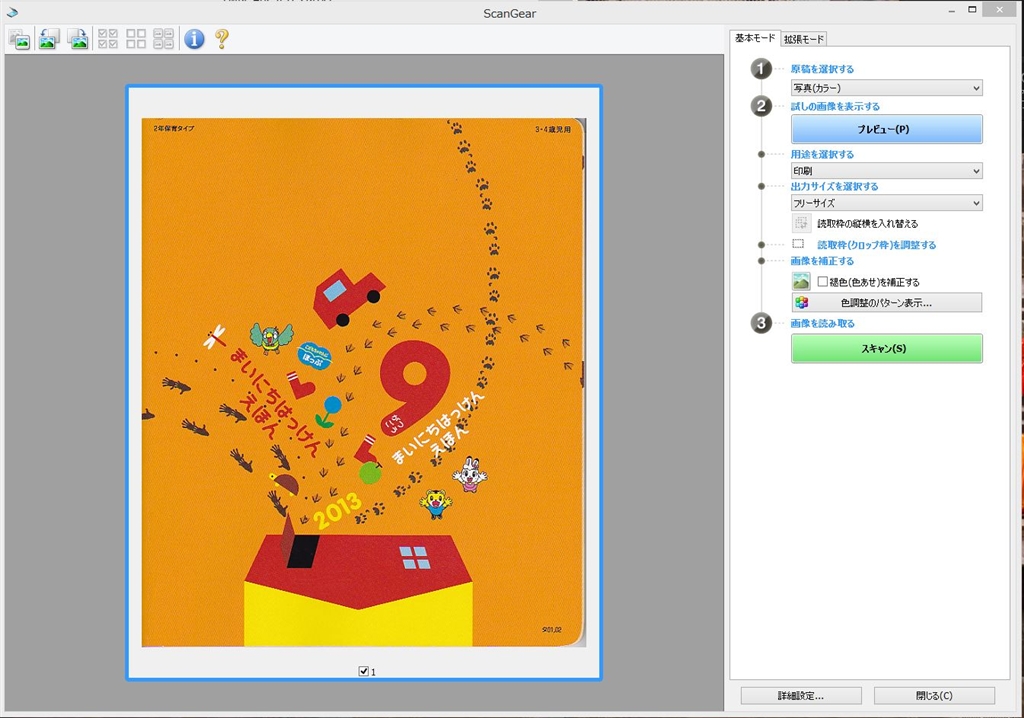Rotate image right using toolbar icon
1024x718 pixels.
pyautogui.click(x=77, y=39)
